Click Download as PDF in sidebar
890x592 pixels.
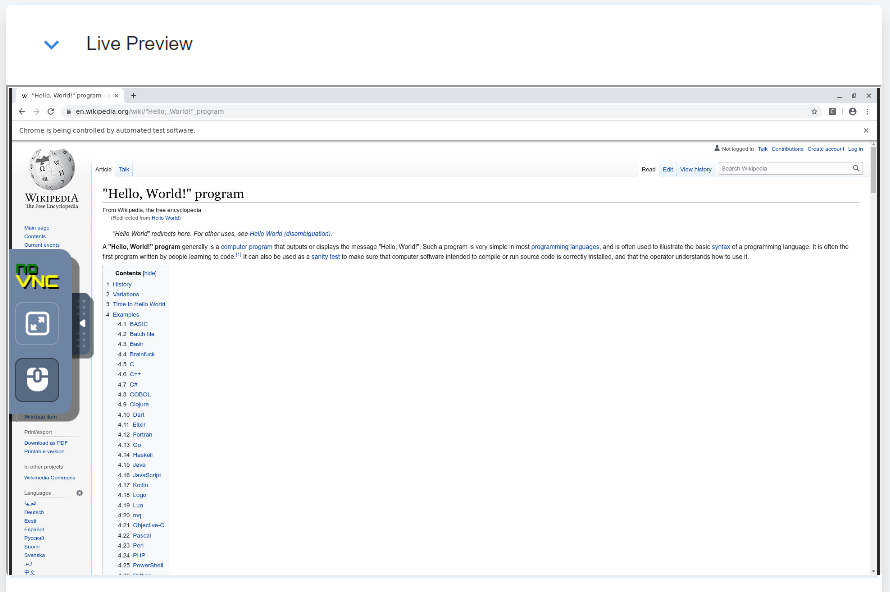[x=45, y=443]
